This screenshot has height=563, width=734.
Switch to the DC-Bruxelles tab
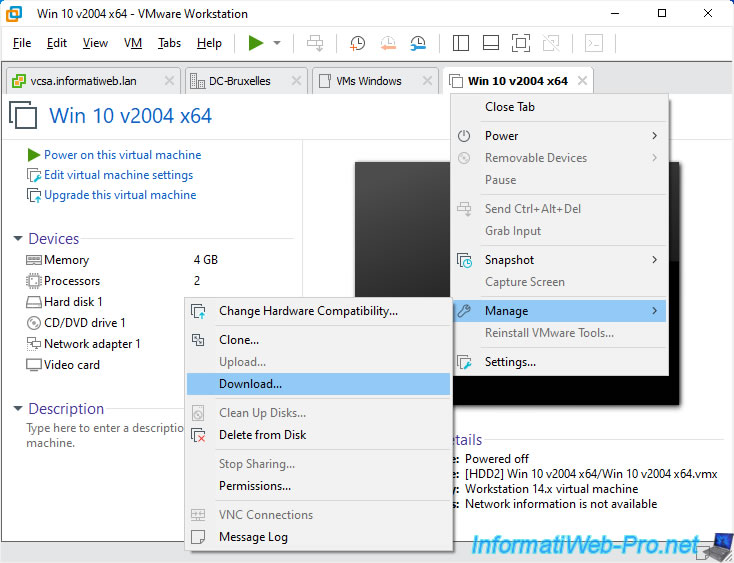tap(239, 81)
